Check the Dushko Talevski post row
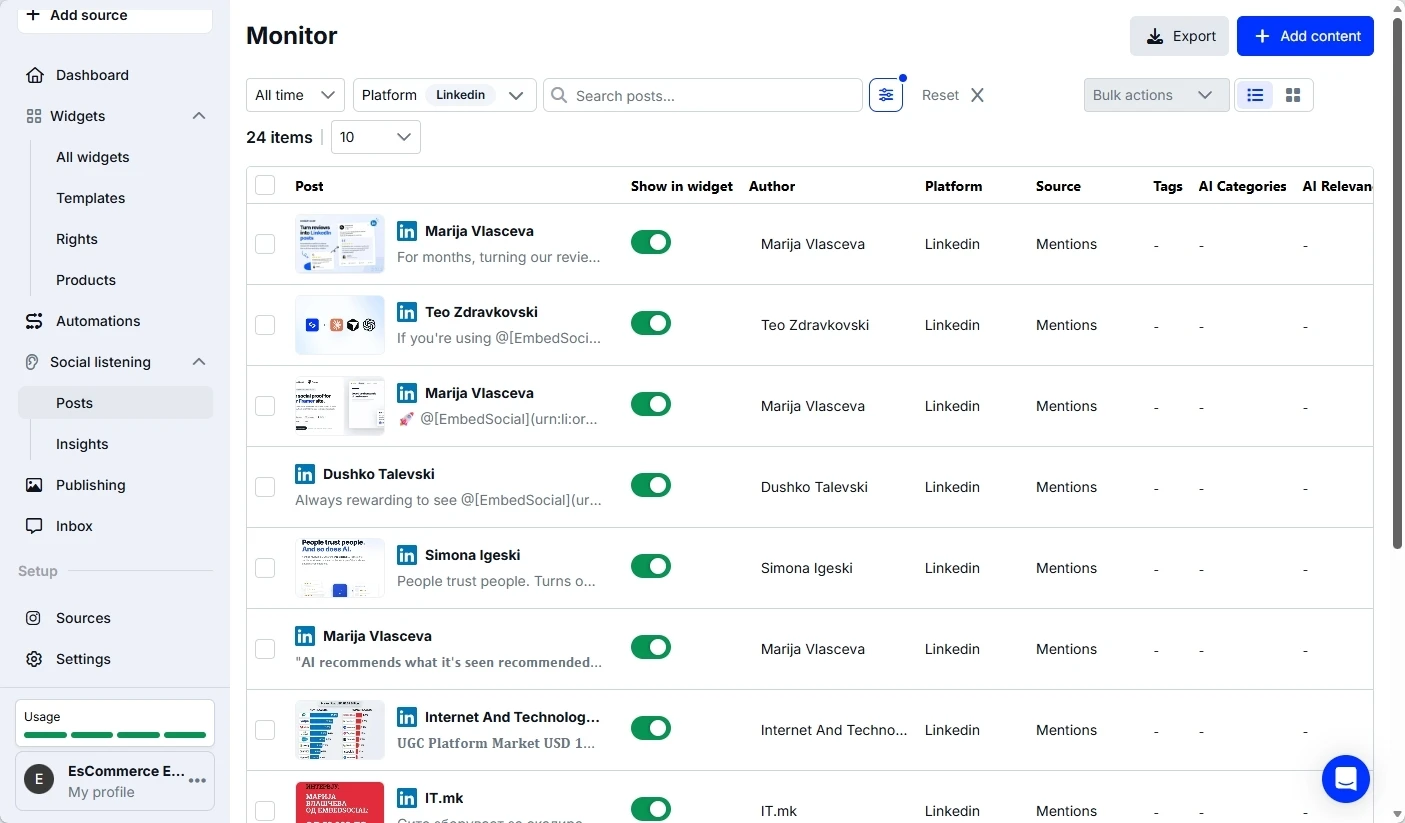The height and width of the screenshot is (823, 1405). [265, 487]
